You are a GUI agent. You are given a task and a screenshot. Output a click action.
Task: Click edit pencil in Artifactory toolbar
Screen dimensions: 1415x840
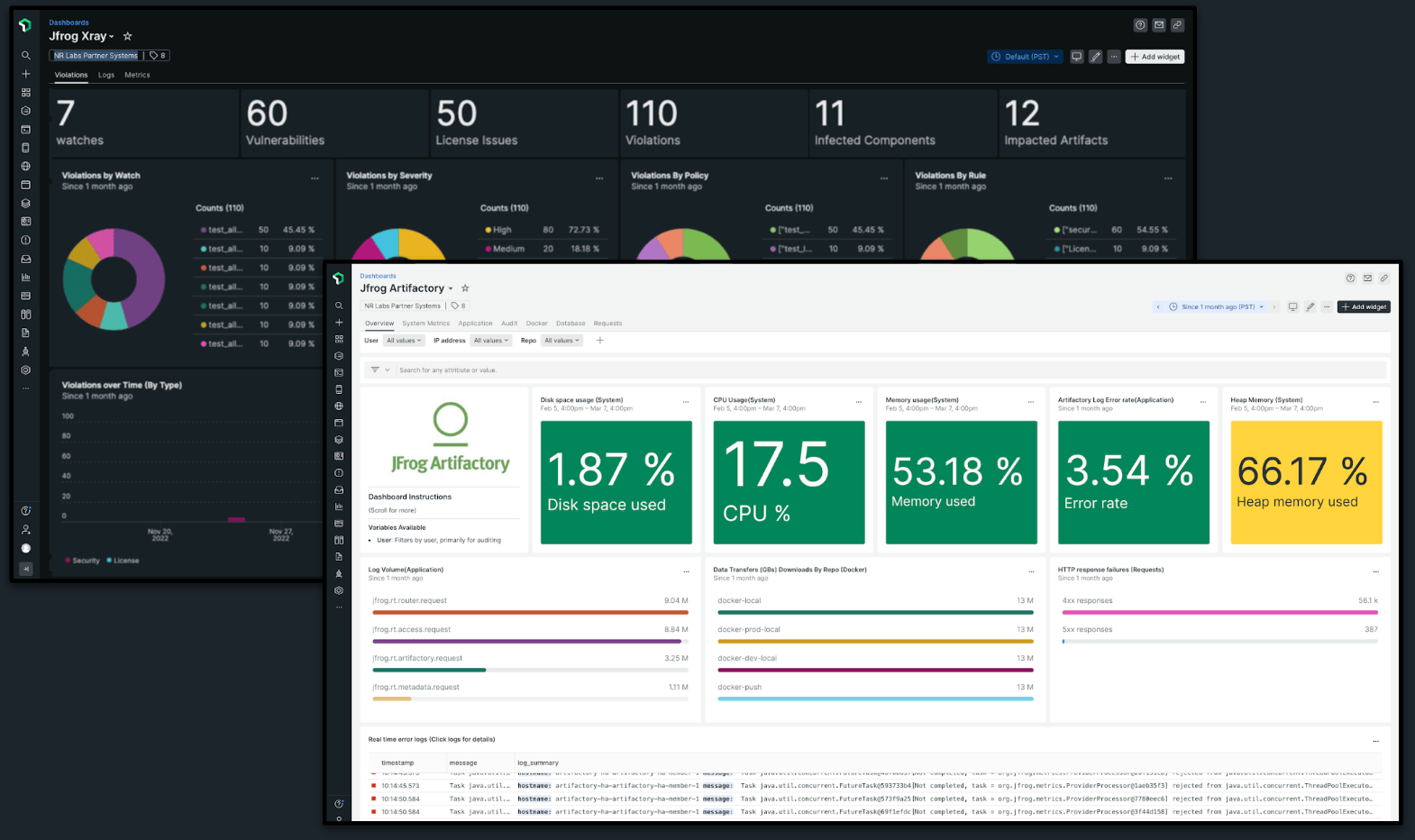pos(1310,307)
